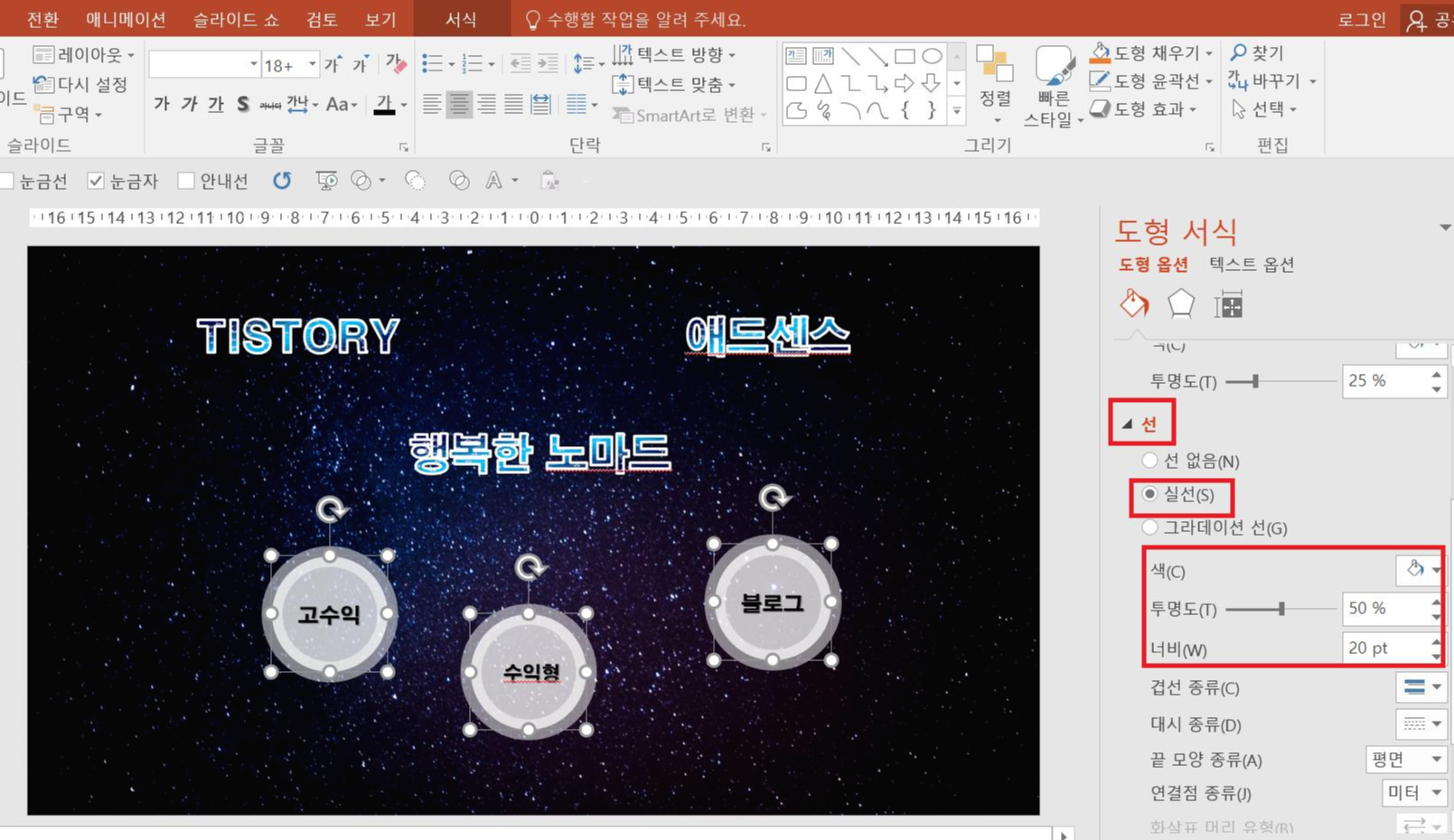Open the Arrange (정렬) button

[x=995, y=86]
